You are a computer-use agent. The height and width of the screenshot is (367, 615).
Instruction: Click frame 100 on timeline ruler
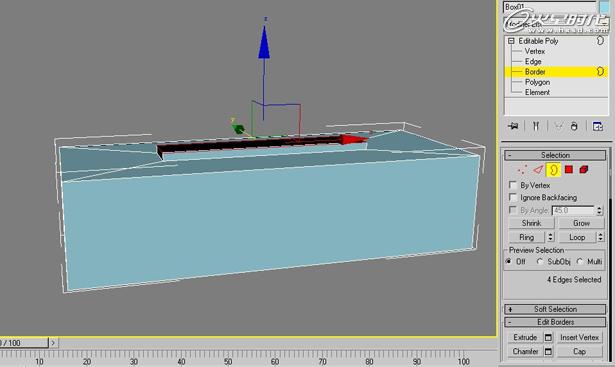click(463, 361)
